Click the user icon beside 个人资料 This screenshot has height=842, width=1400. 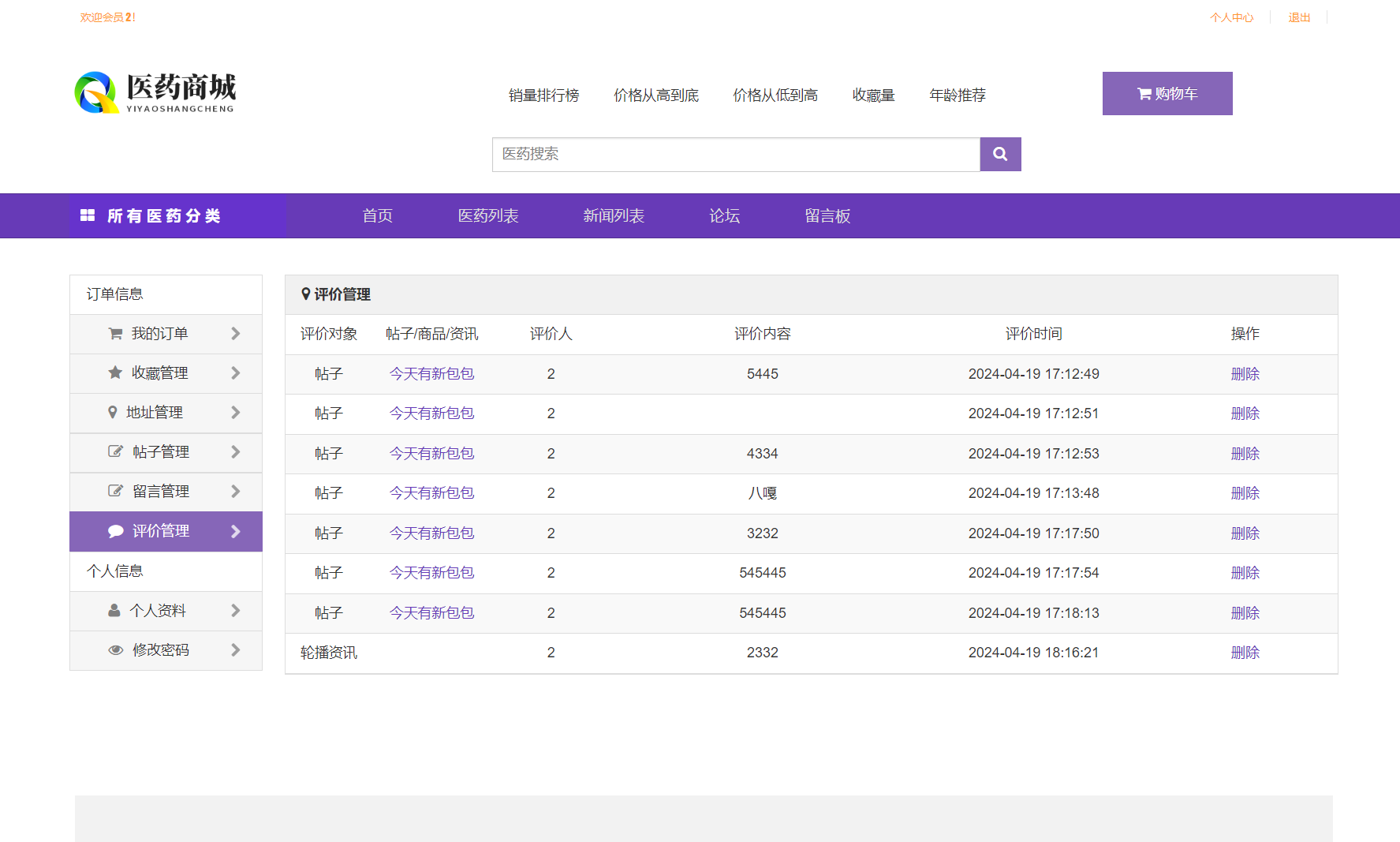[115, 610]
